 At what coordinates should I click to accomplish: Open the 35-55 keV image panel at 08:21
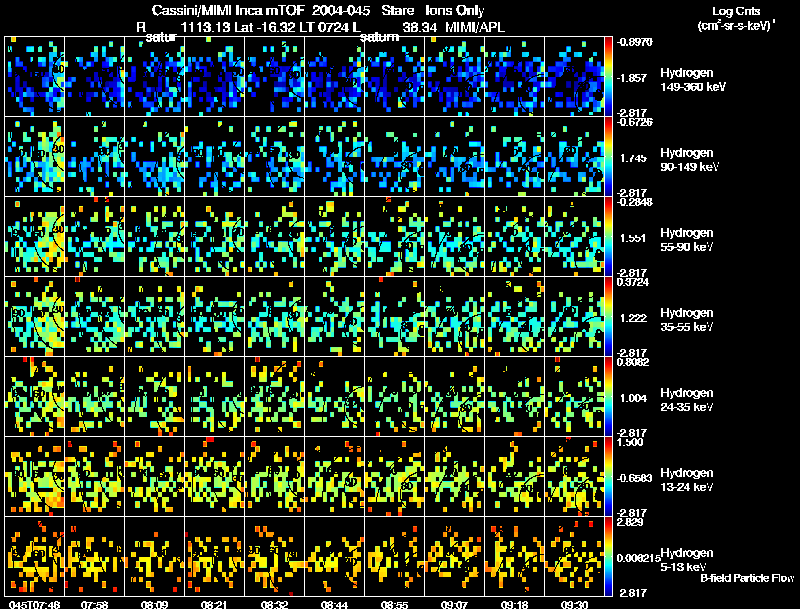(x=214, y=317)
